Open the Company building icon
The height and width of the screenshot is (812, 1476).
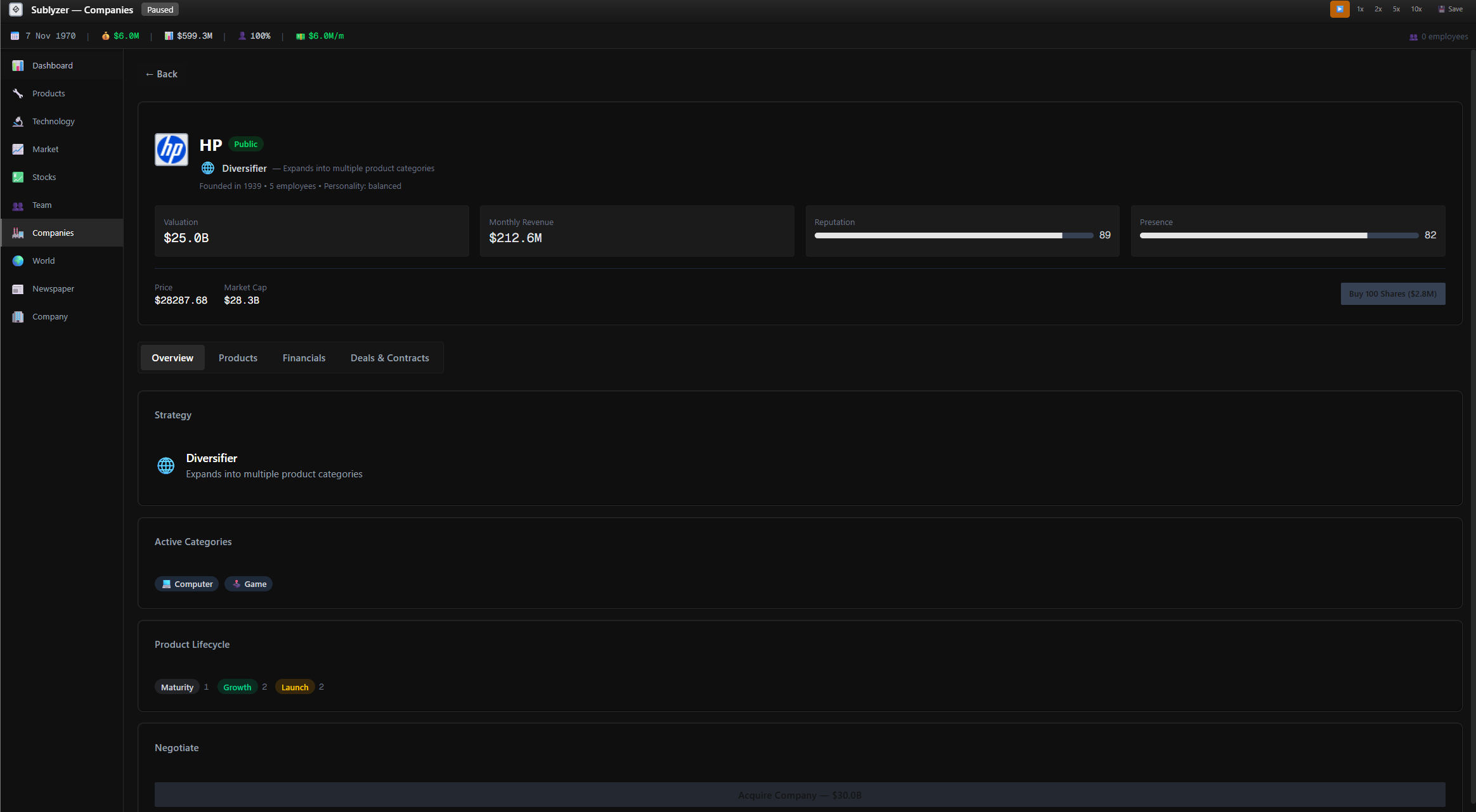tap(18, 316)
